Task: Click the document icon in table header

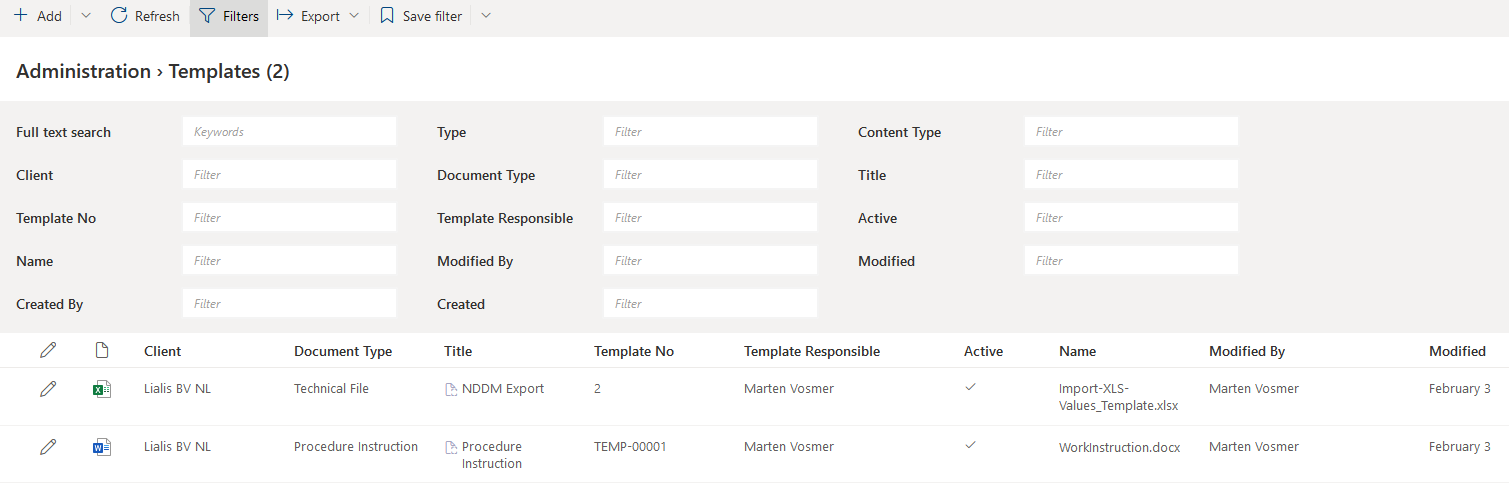Action: (x=101, y=351)
